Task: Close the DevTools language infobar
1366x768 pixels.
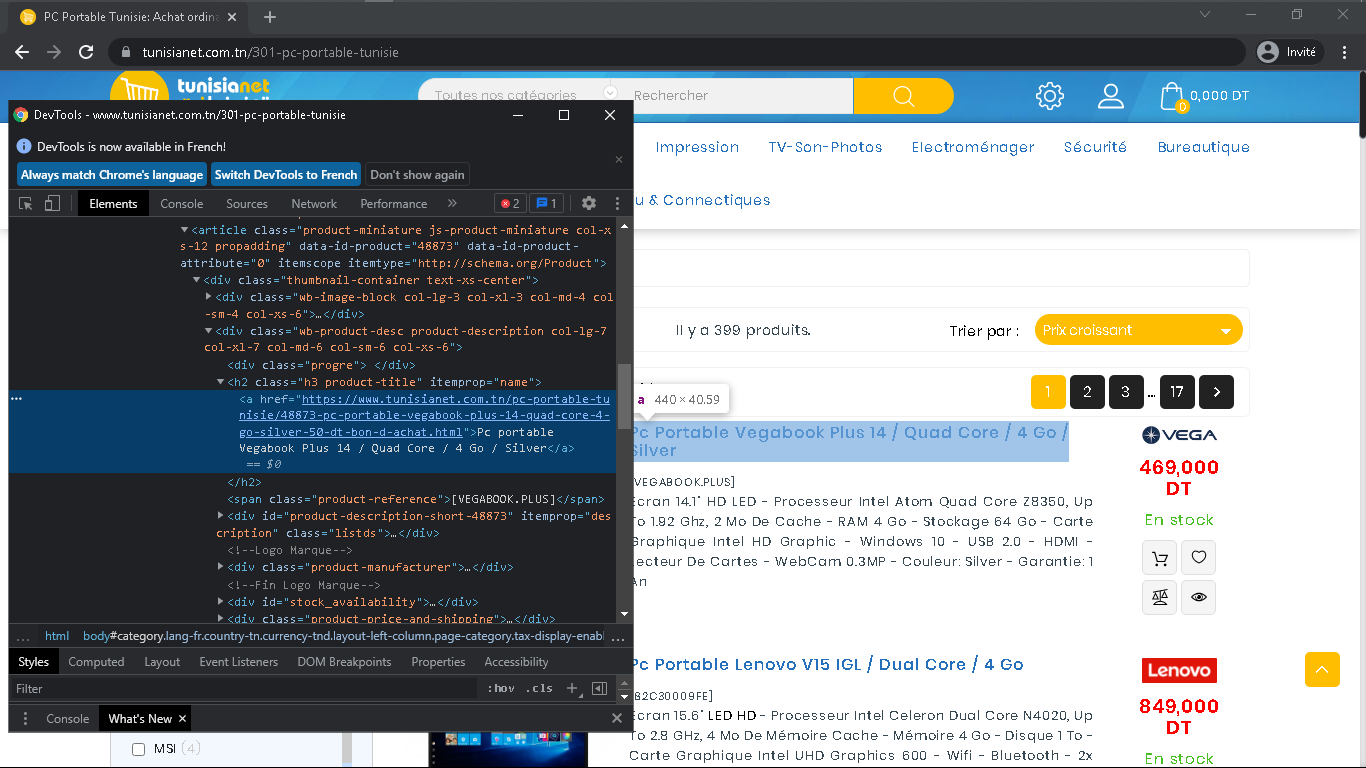Action: coord(619,160)
